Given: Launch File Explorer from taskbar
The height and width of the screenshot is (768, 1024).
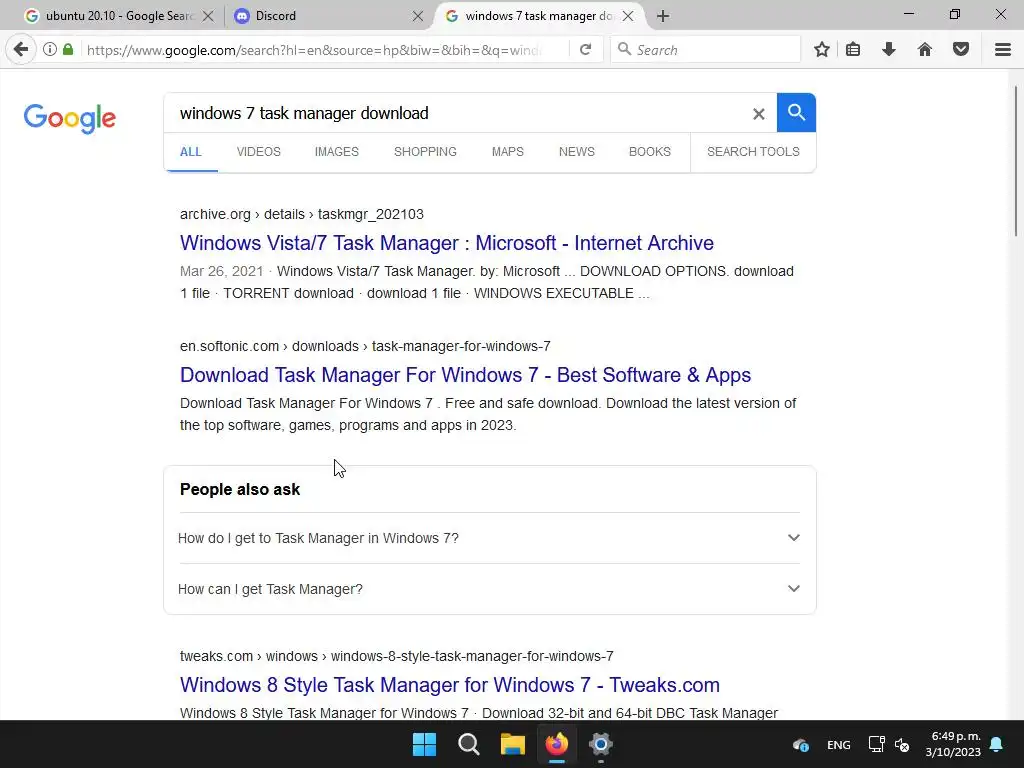Looking at the screenshot, I should (x=513, y=744).
